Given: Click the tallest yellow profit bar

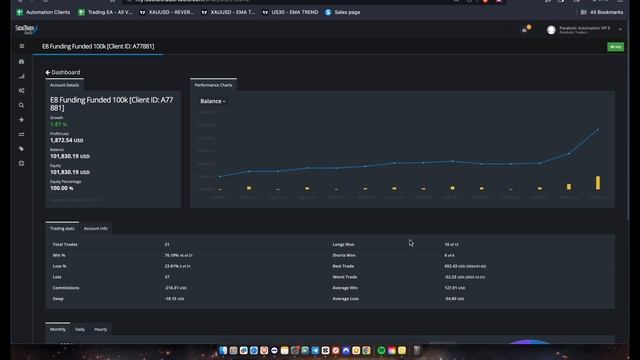Looking at the screenshot, I should point(598,183).
